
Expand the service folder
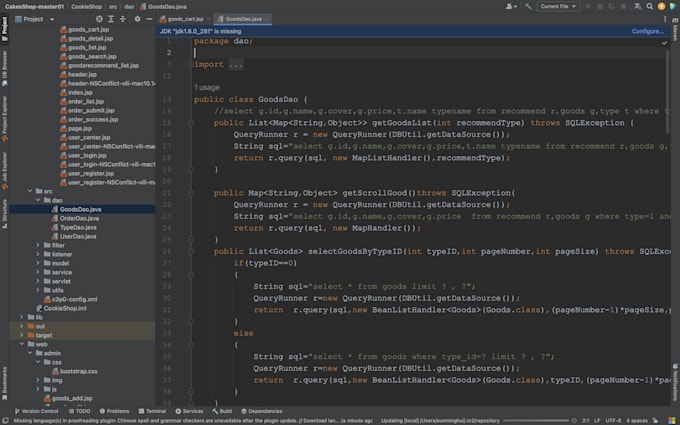coord(38,272)
